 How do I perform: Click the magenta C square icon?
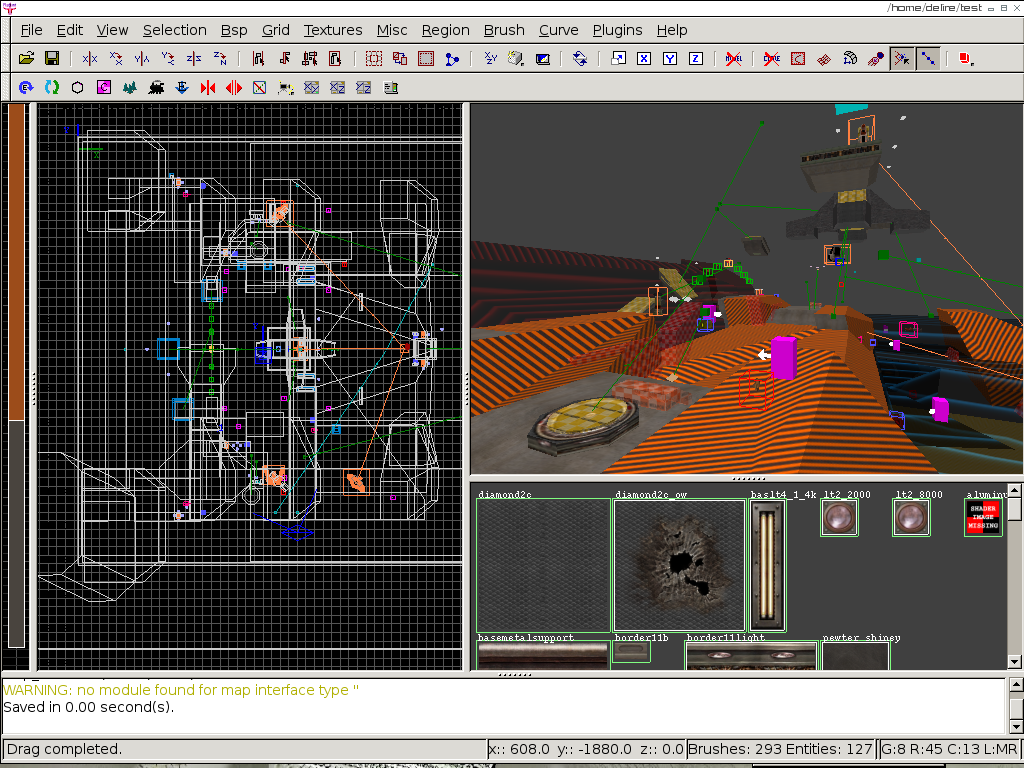(x=103, y=88)
